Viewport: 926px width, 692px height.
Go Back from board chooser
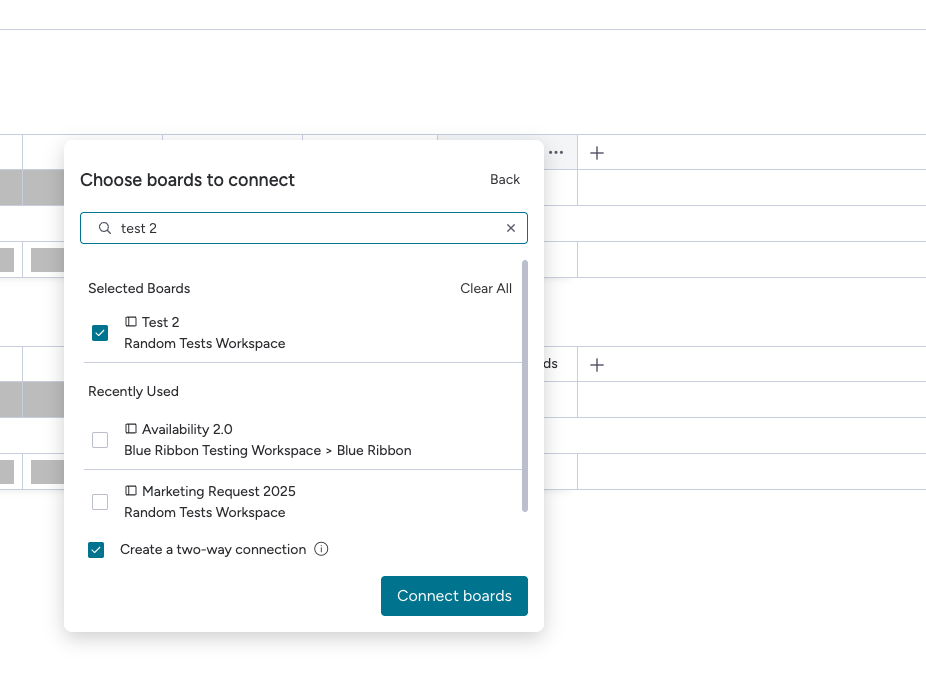[x=505, y=180]
